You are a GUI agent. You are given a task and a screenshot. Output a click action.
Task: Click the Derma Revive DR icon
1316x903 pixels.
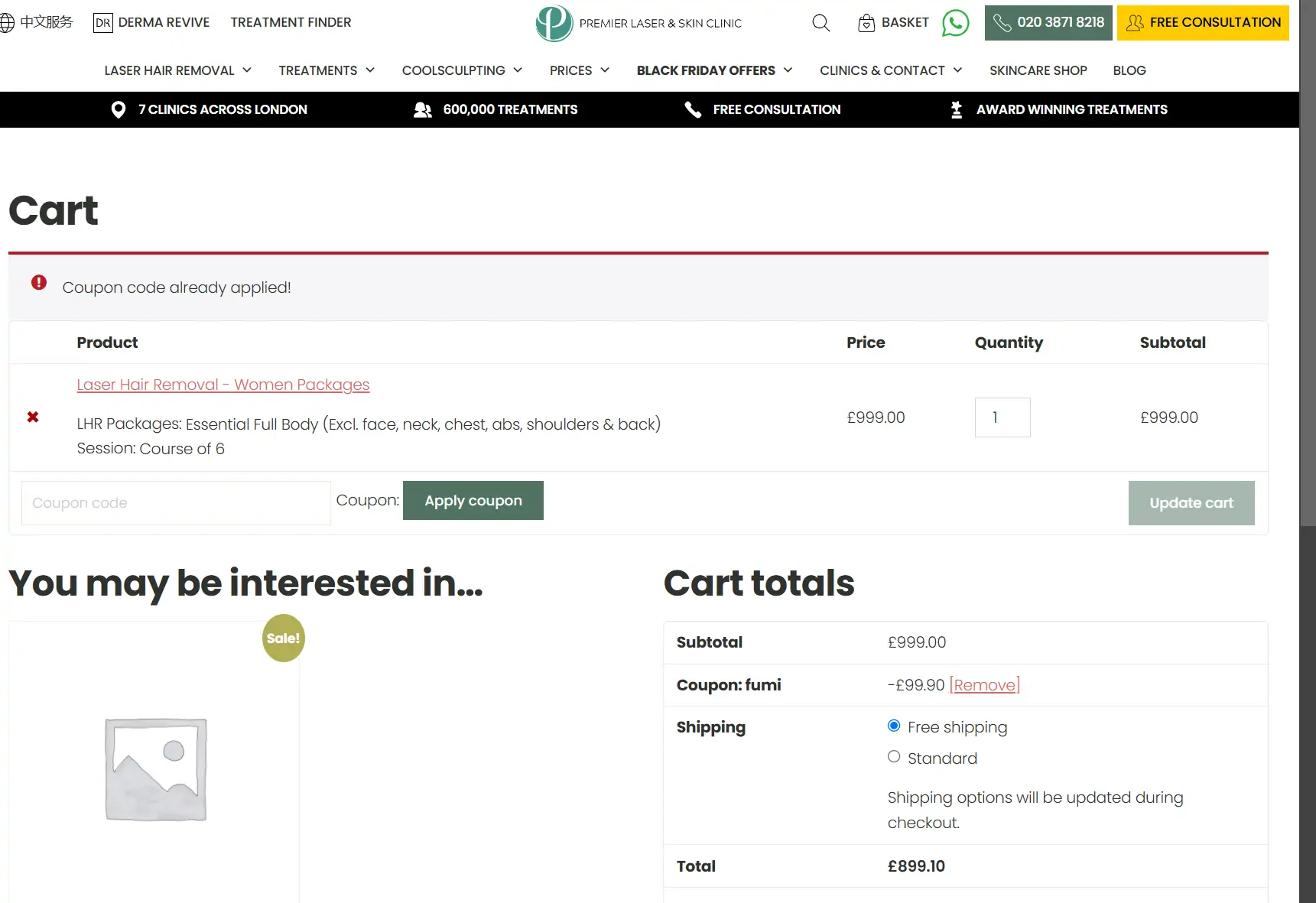(x=102, y=23)
